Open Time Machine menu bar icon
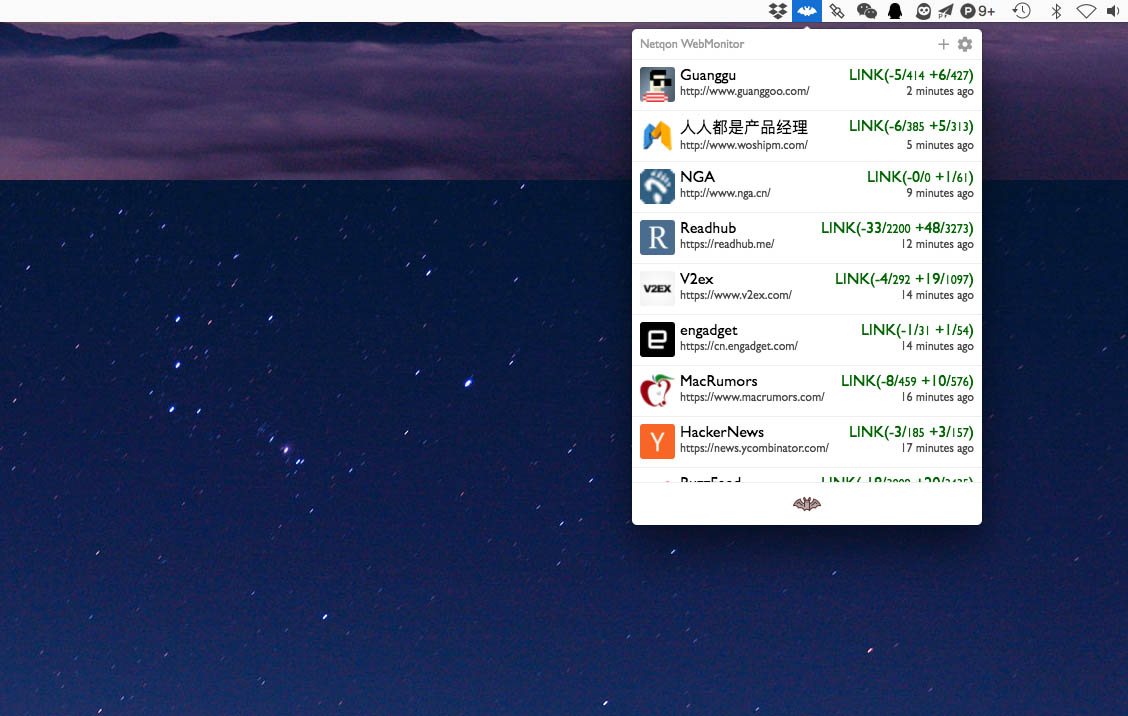The width and height of the screenshot is (1128, 716). (x=1022, y=11)
